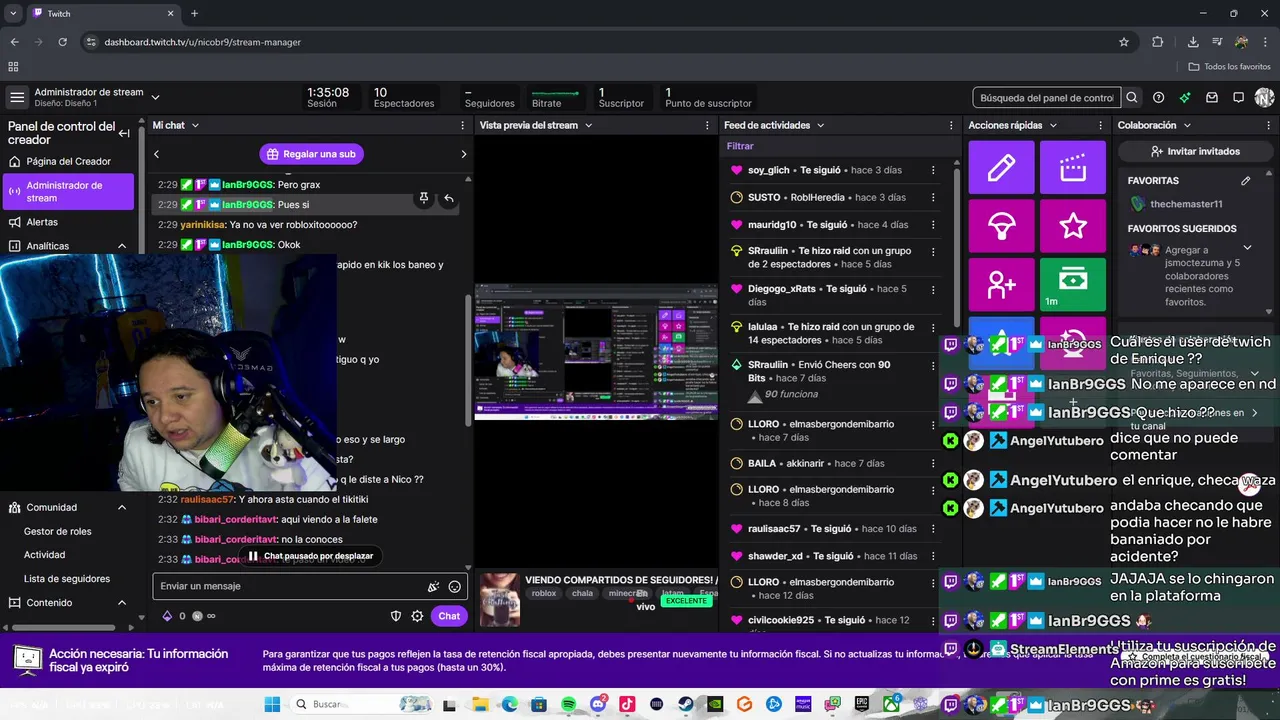This screenshot has height=720, width=1280.
Task: Click the stream preview video thumbnail
Action: (x=596, y=351)
